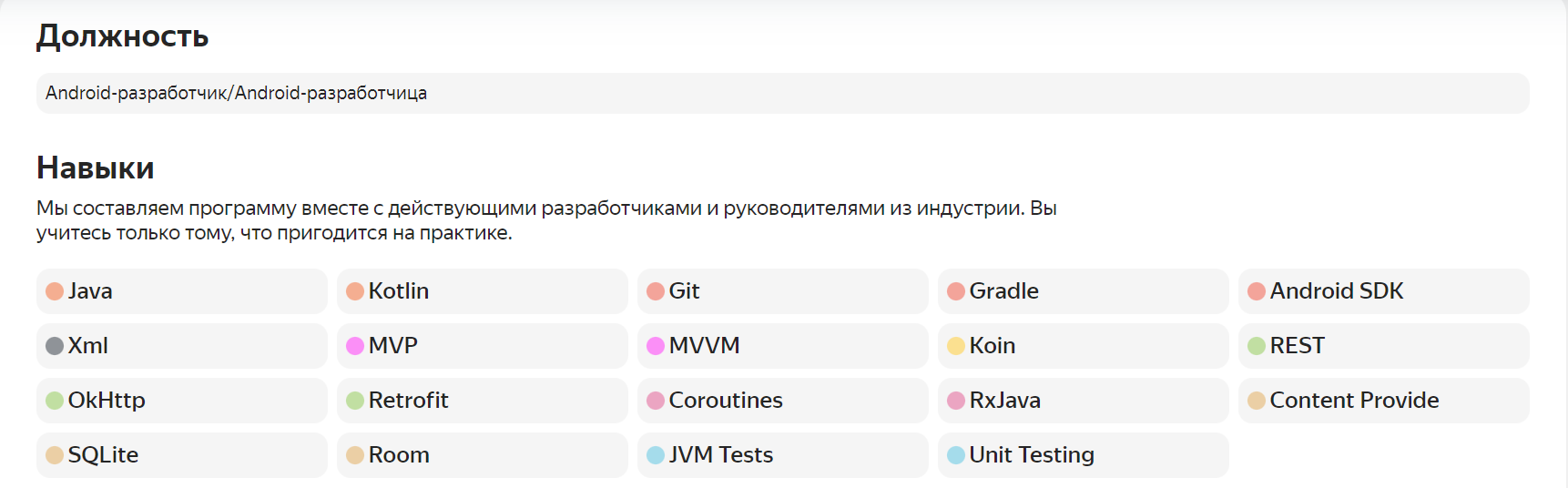Select the REST skill chip
The width and height of the screenshot is (1568, 488).
pos(1383,346)
